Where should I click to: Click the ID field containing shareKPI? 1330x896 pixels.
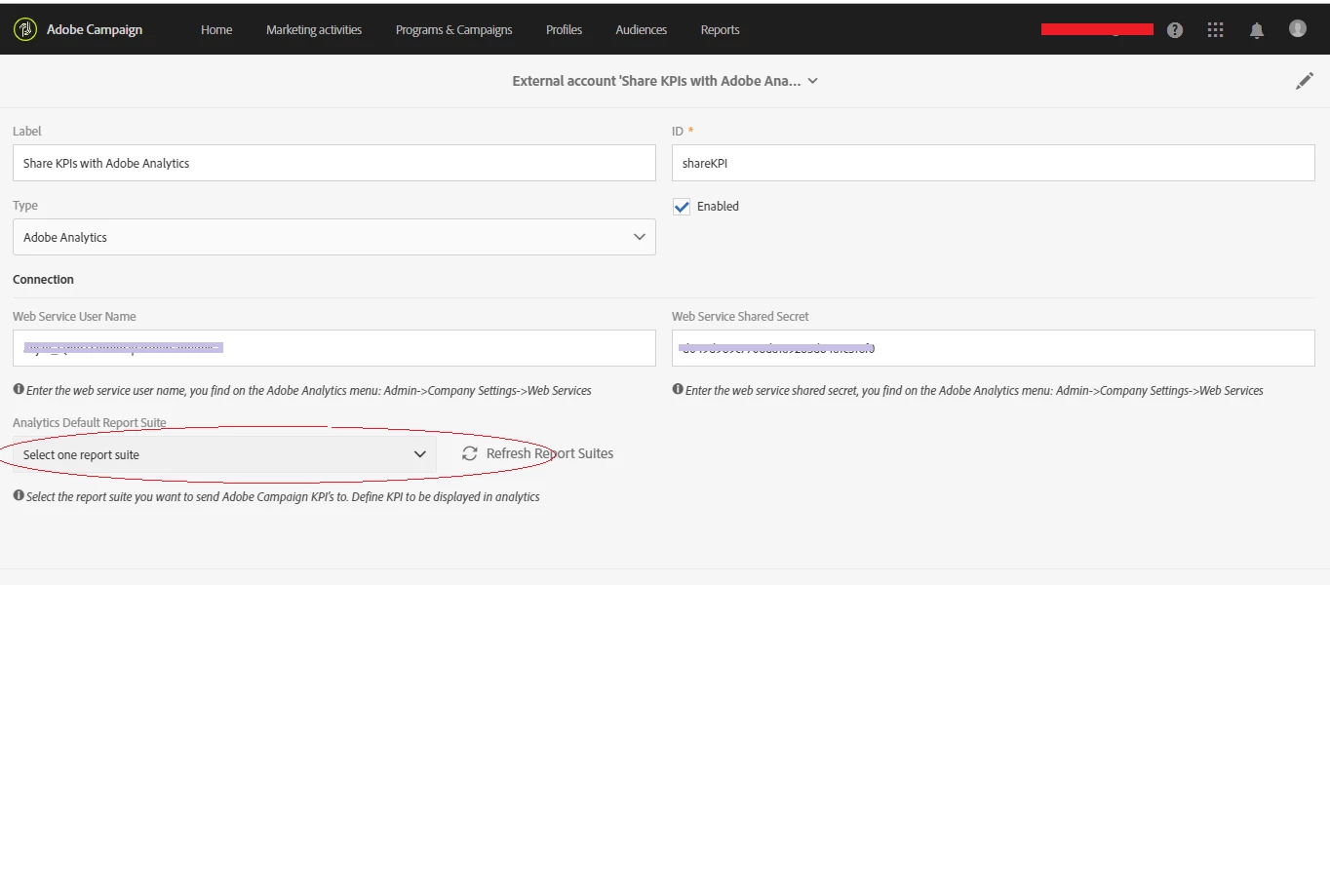(x=993, y=163)
